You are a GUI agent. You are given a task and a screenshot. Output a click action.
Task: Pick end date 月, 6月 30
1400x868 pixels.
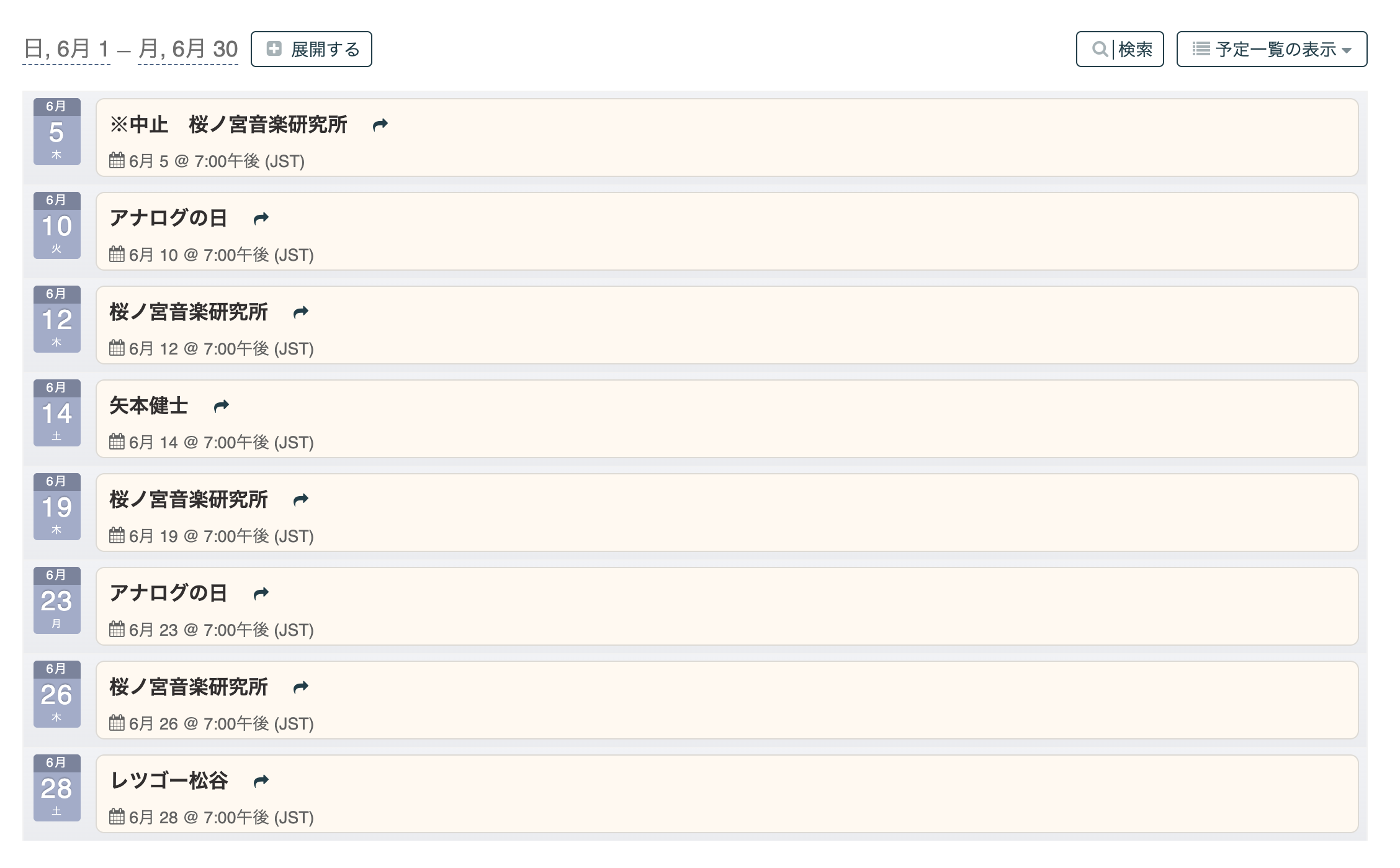pos(188,49)
